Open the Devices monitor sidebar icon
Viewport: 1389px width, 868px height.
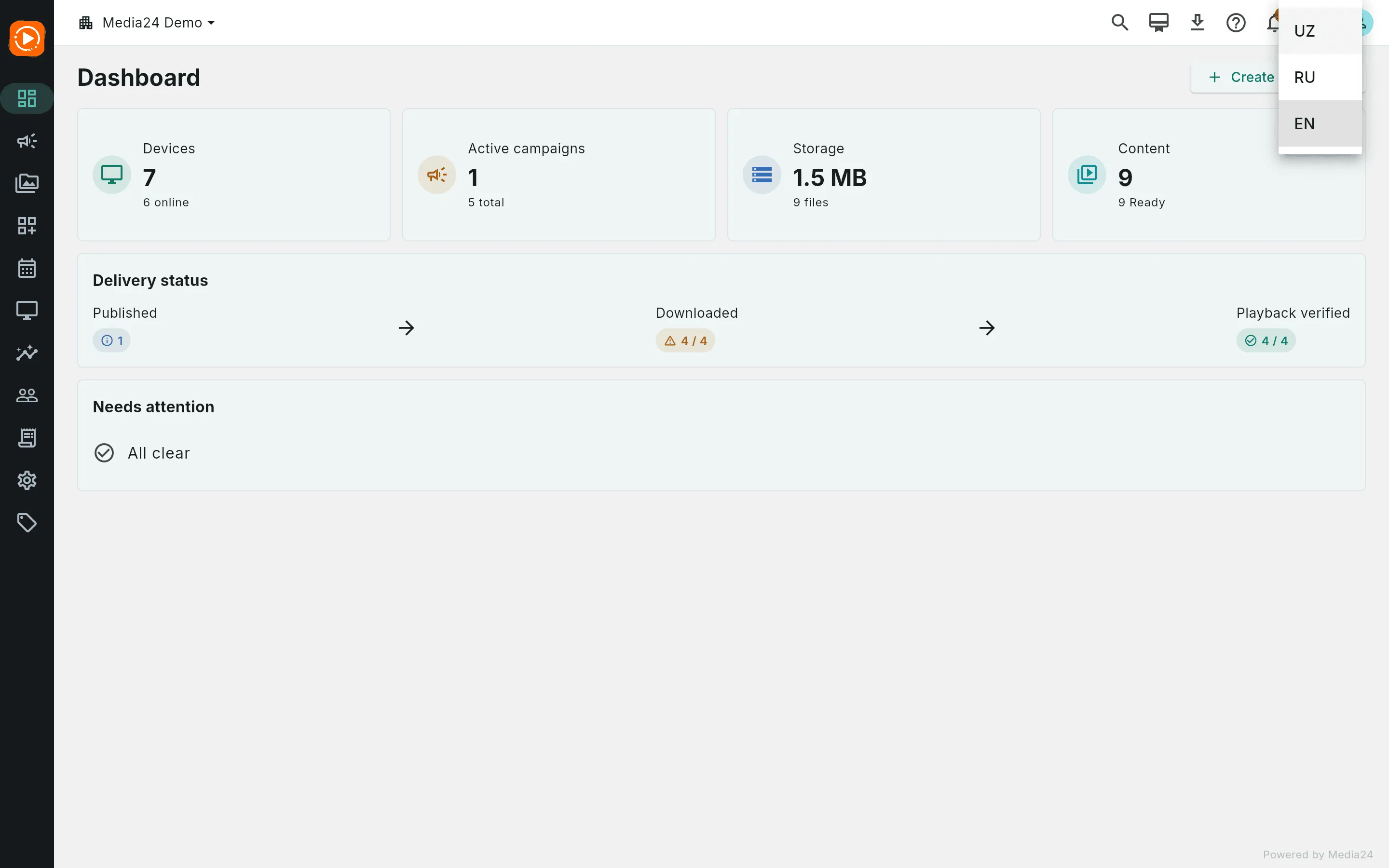pyautogui.click(x=27, y=311)
